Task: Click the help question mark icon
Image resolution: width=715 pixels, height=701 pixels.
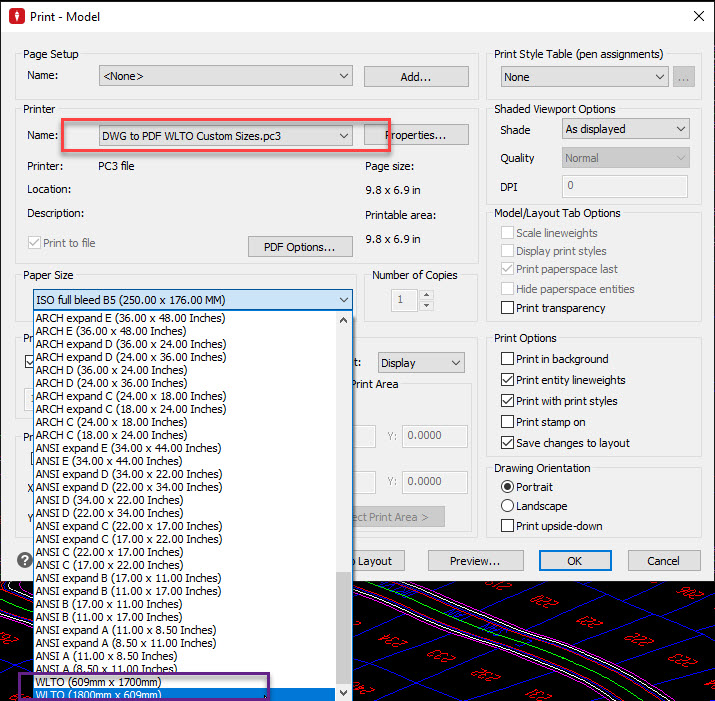Action: tap(25, 560)
